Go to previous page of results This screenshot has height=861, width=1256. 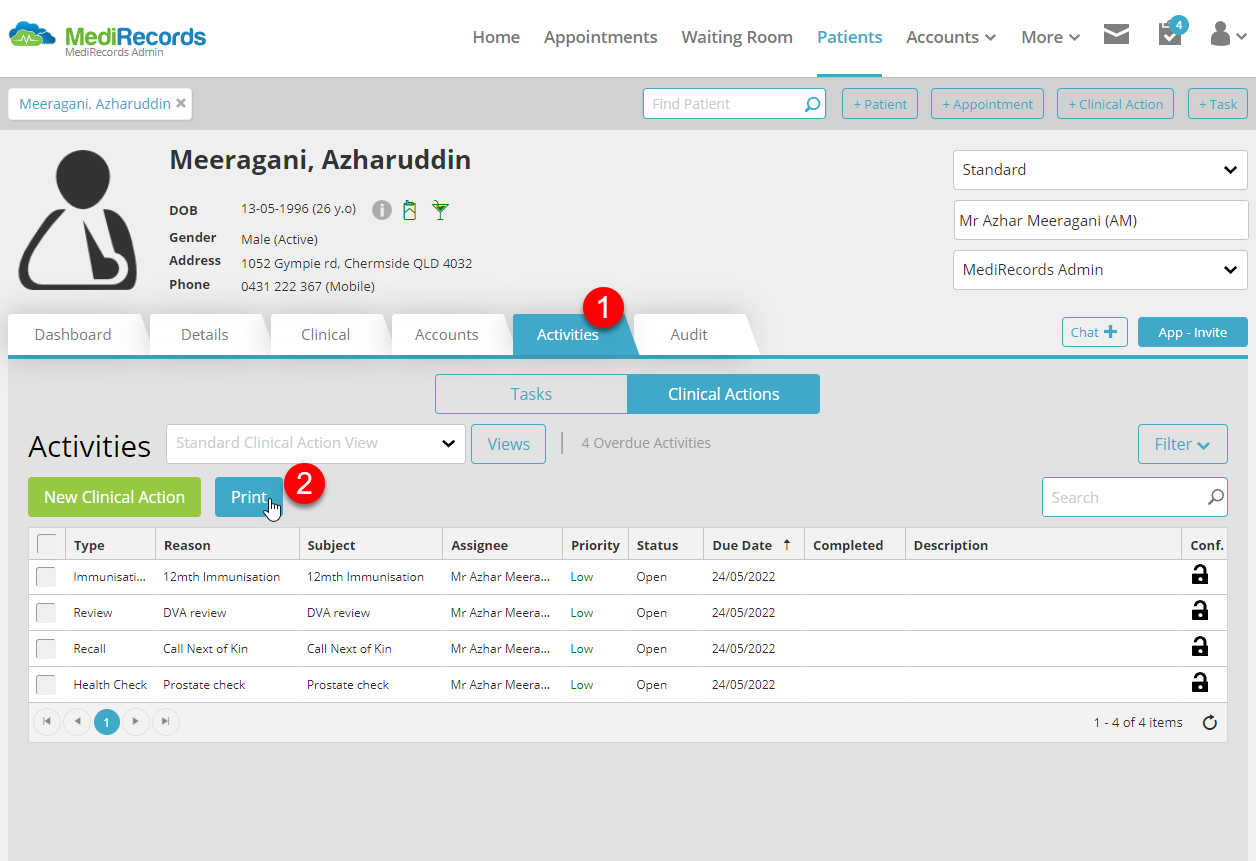coord(77,721)
